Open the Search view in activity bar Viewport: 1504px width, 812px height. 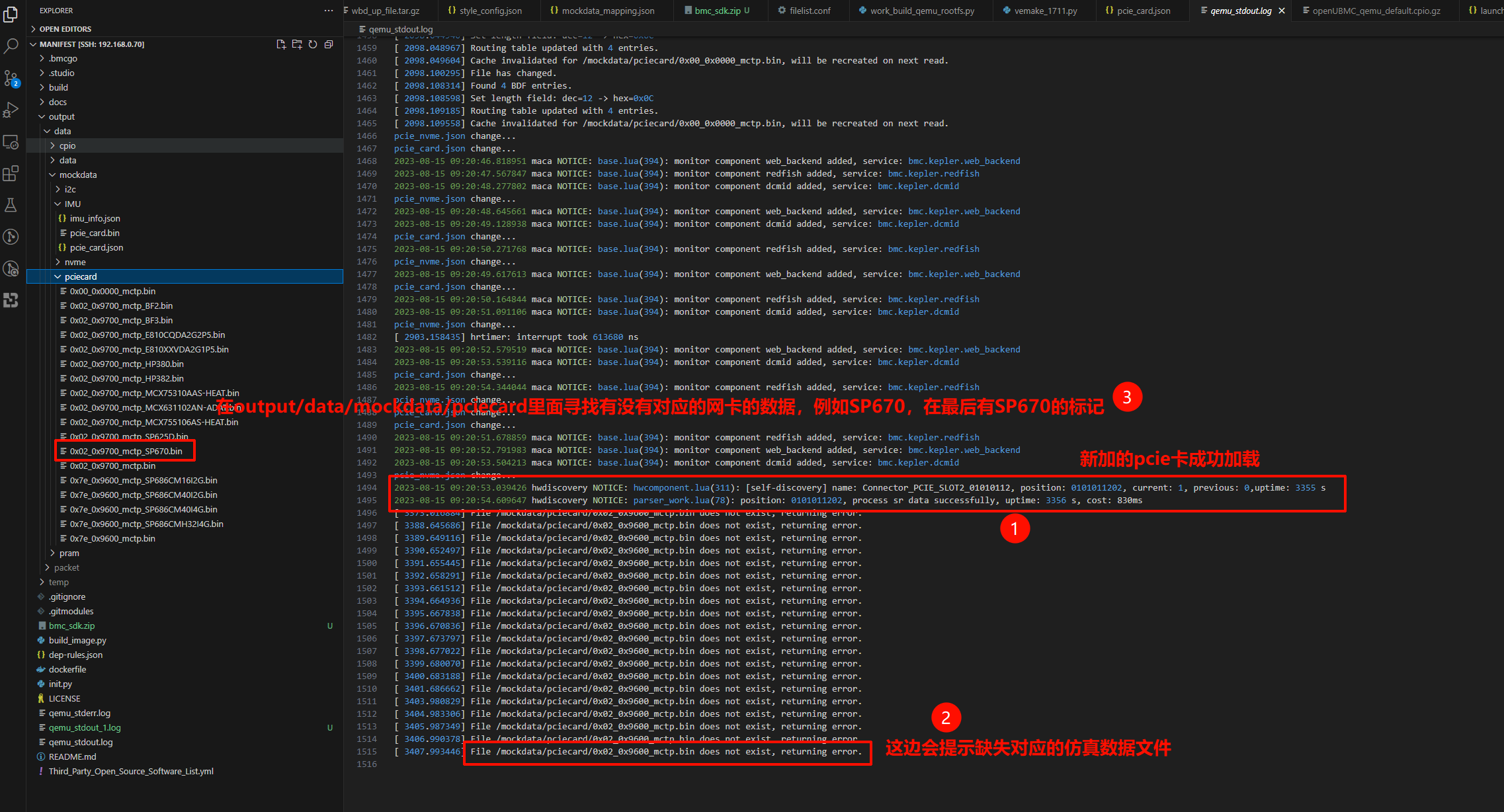(x=11, y=46)
